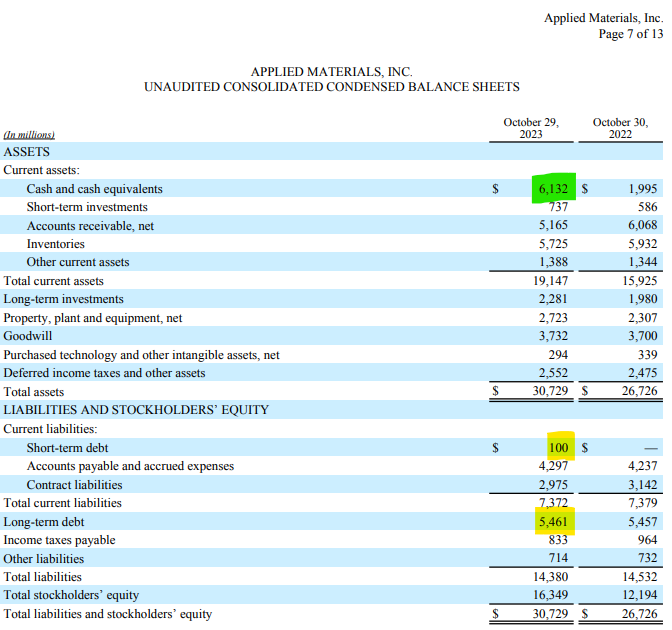Click the 'Accounts payable and accrued expenses' label
The image size is (672, 630).
[x=130, y=466]
